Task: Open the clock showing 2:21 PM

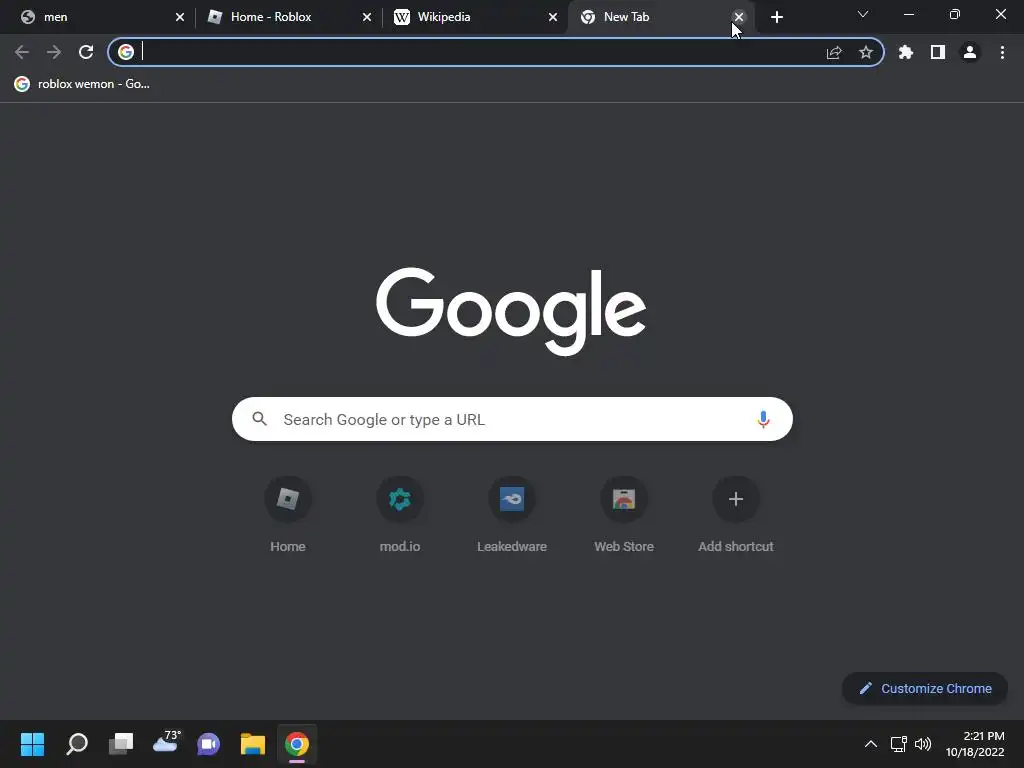Action: (975, 744)
